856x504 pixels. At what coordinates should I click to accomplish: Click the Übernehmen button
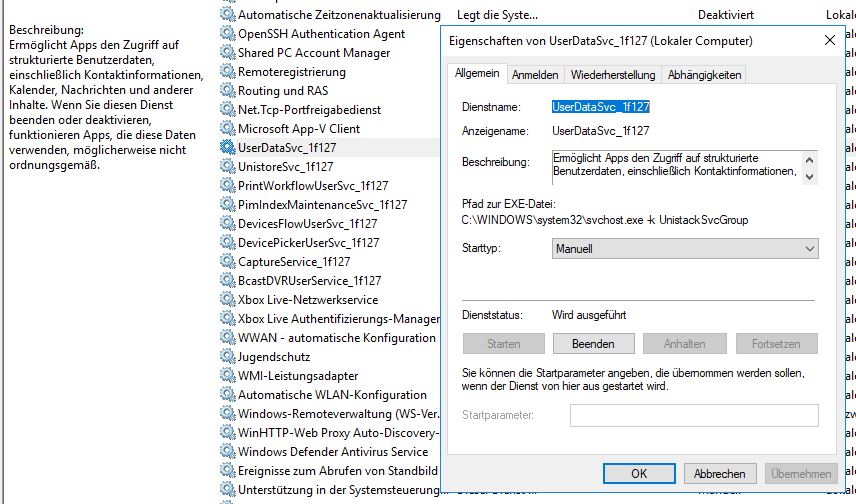tap(801, 473)
